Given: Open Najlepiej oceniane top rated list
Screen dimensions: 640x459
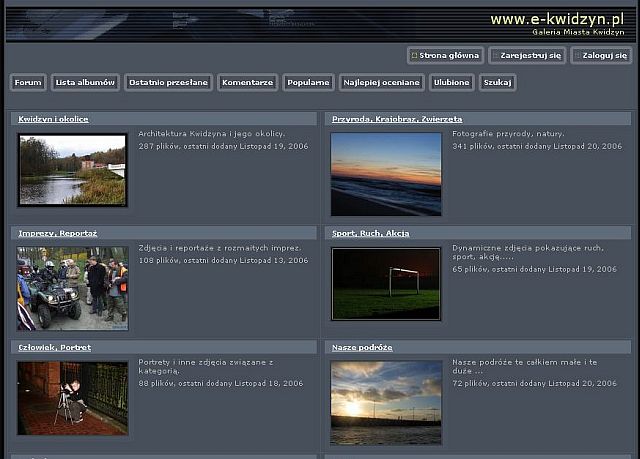Looking at the screenshot, I should (x=381, y=83).
